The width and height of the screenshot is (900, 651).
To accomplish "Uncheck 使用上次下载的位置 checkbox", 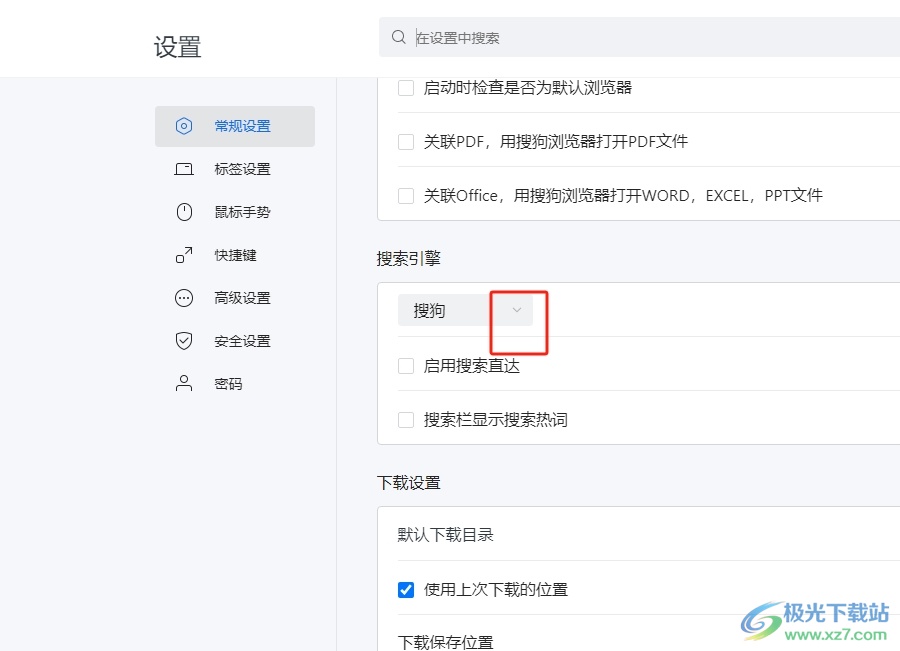I will coord(406,590).
